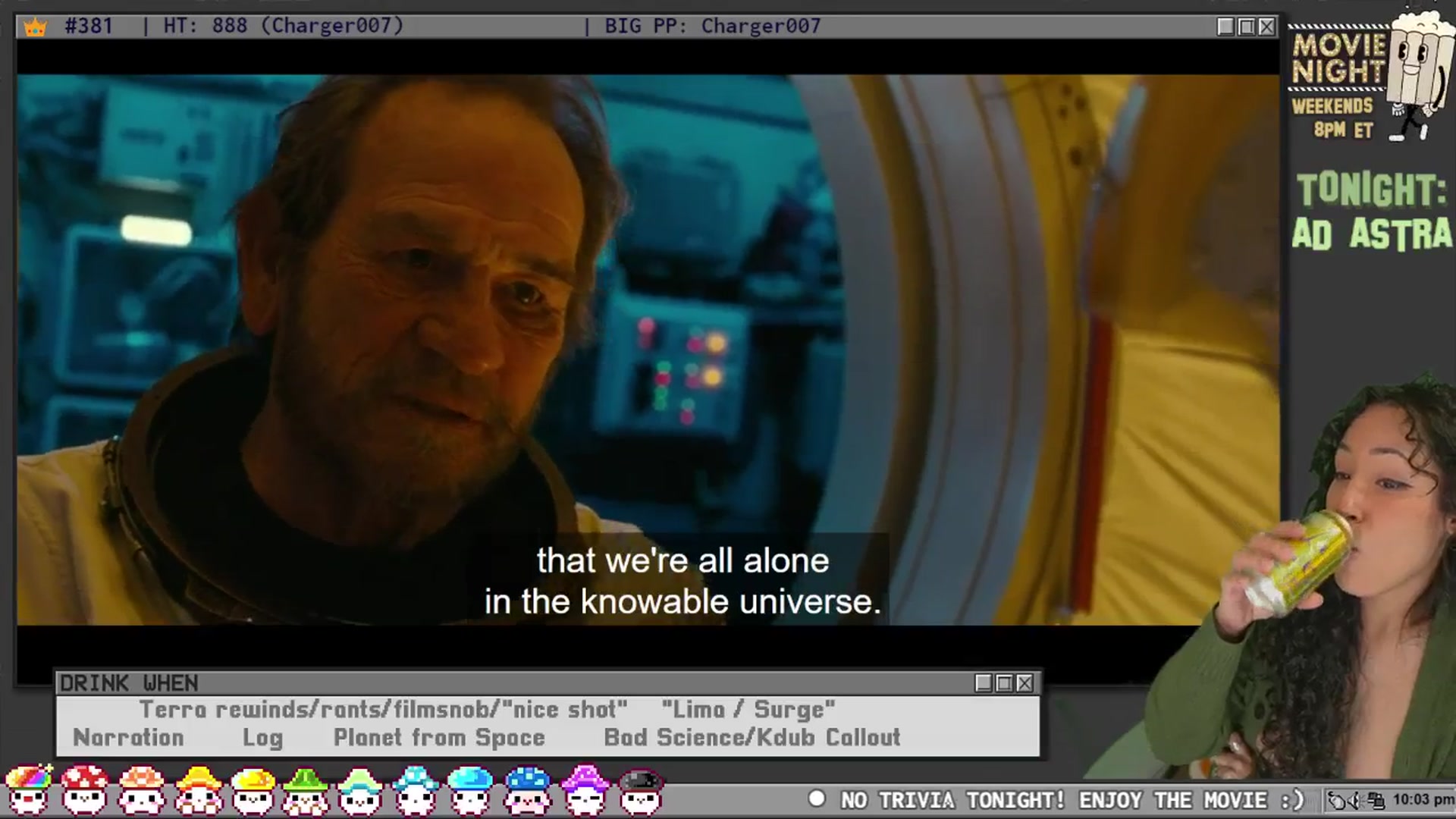Viewport: 1456px width, 819px height.
Task: Click the subtitle "that we're all alone"
Action: coord(683,561)
